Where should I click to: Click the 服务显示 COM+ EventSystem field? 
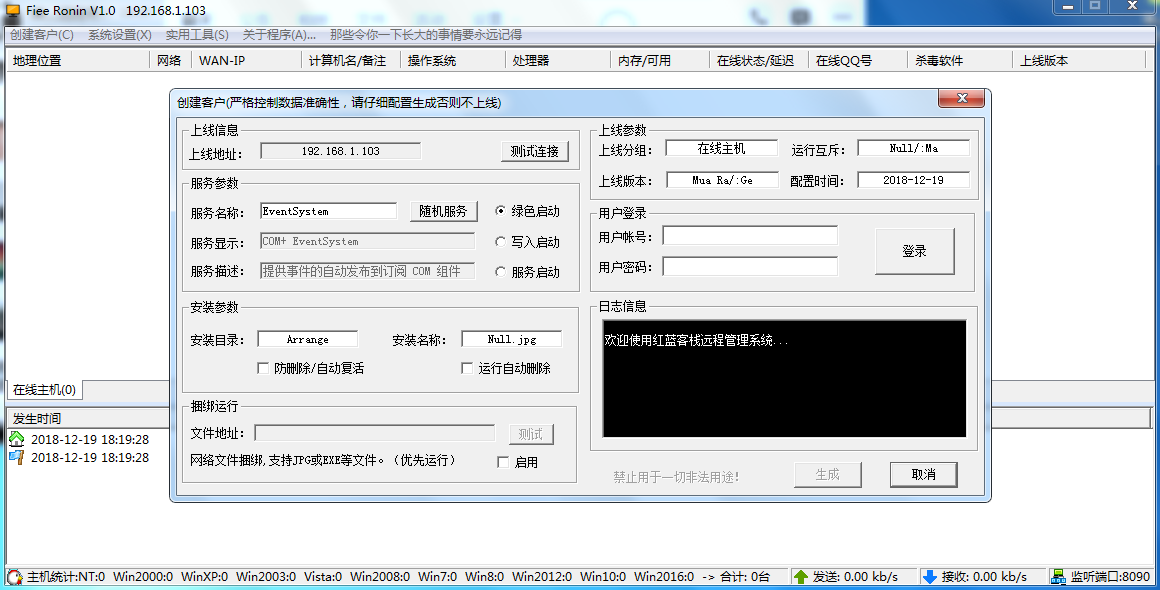click(368, 242)
